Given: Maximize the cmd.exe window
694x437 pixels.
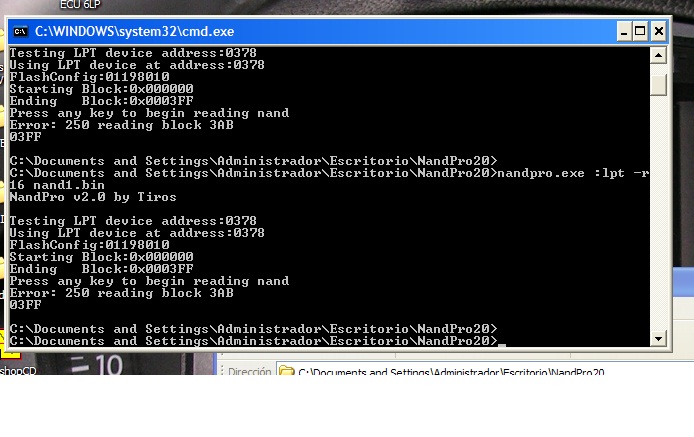Looking at the screenshot, I should coord(640,31).
